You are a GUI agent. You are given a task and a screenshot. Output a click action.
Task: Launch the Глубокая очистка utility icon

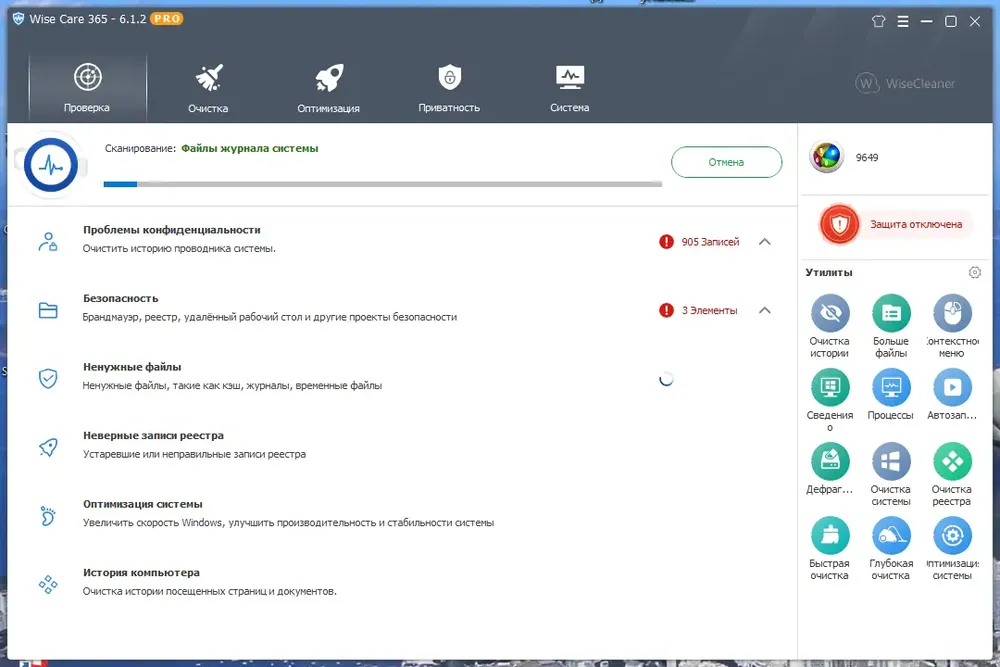pos(891,535)
